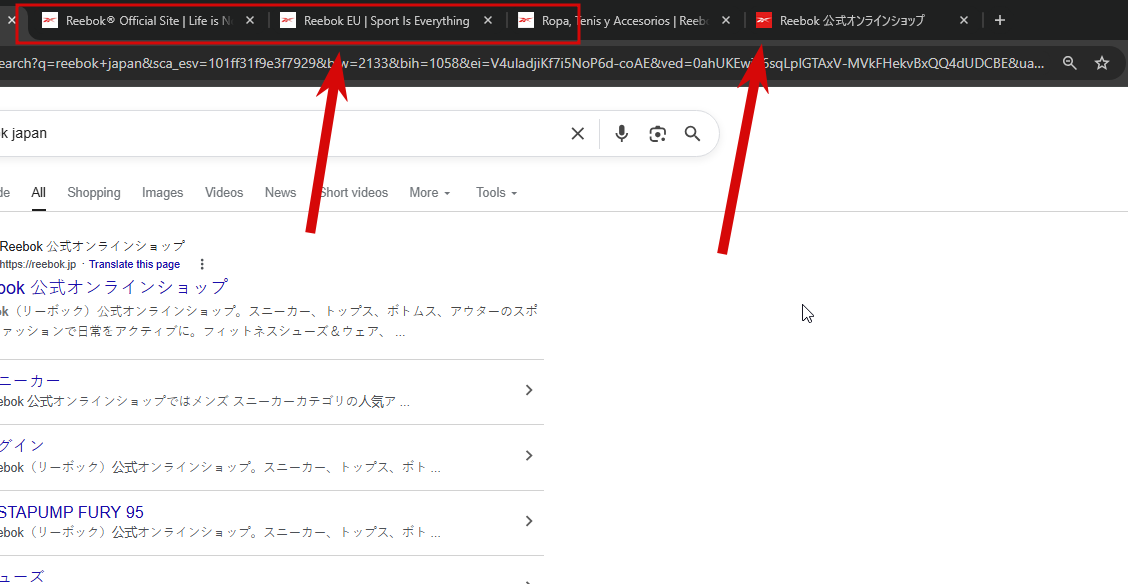The width and height of the screenshot is (1128, 584).
Task: Open the ログイン sitelink
Action: point(22,446)
